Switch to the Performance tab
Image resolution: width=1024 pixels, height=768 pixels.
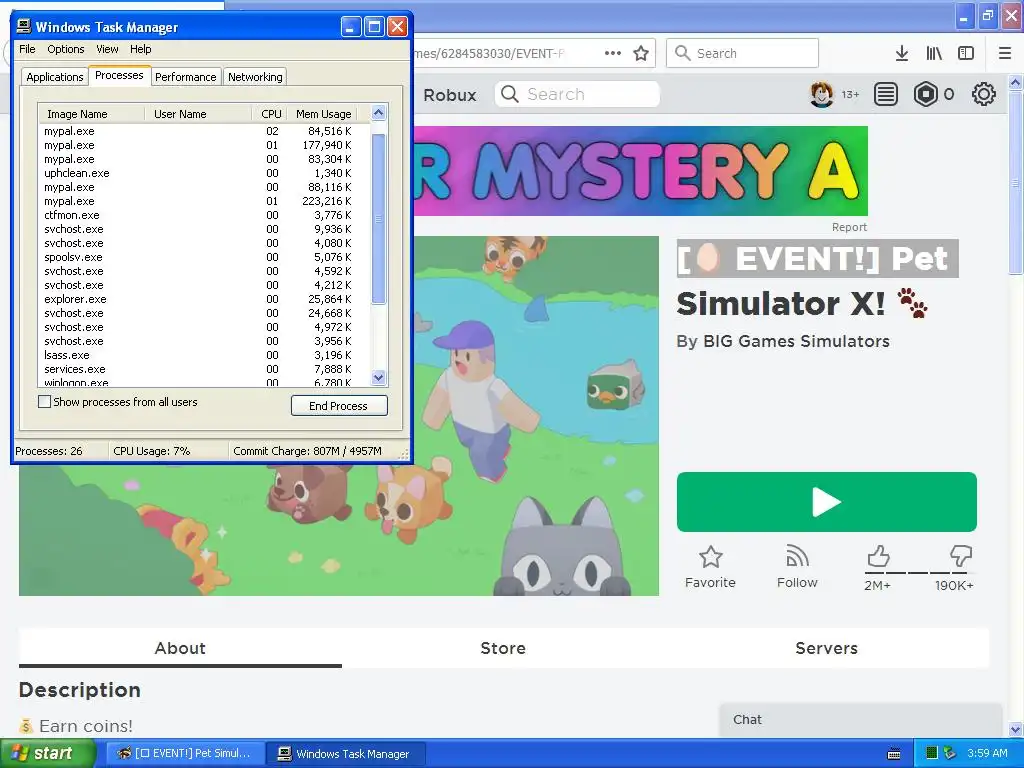click(x=185, y=77)
